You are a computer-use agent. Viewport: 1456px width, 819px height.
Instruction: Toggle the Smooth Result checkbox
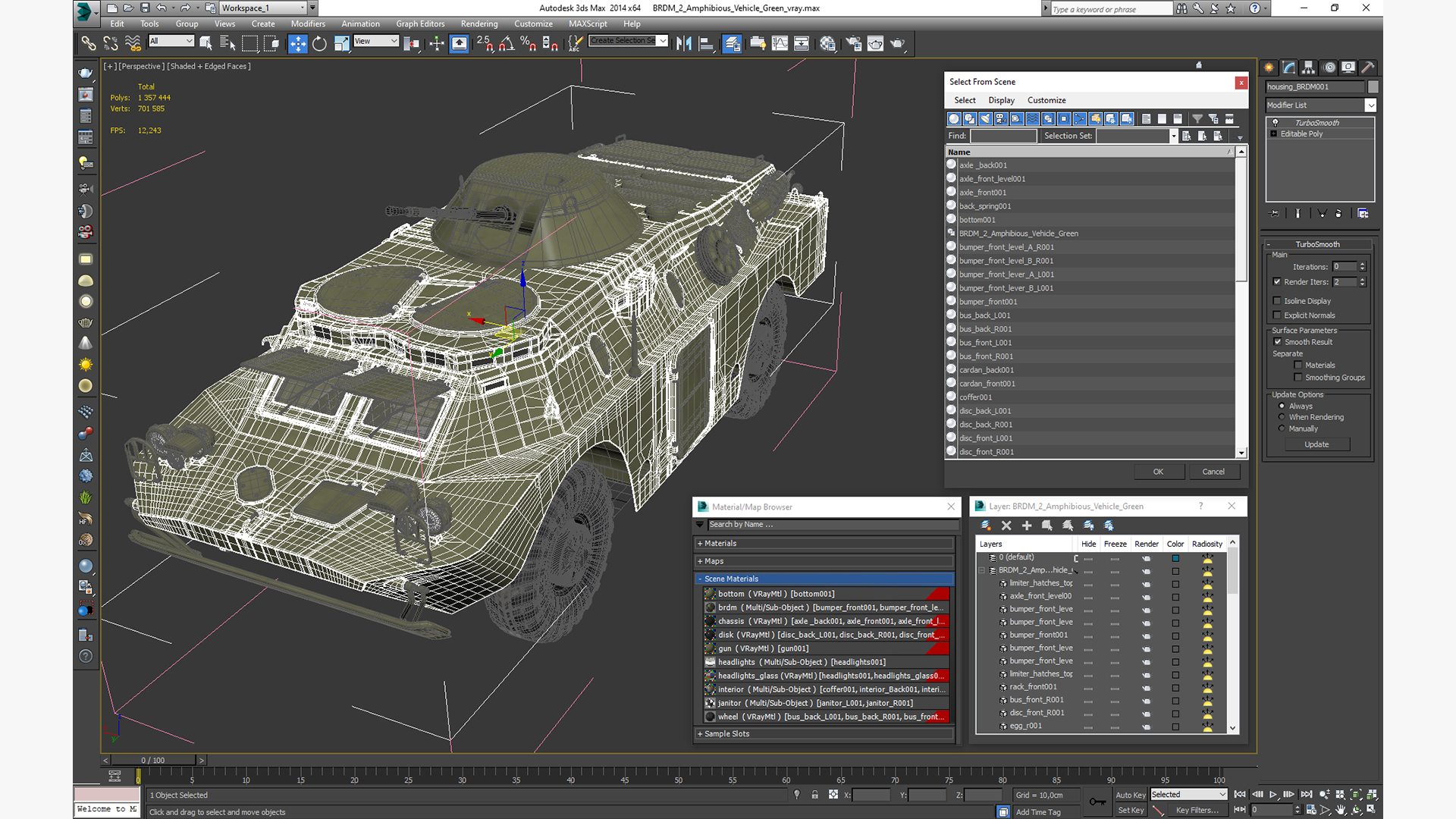coord(1277,342)
